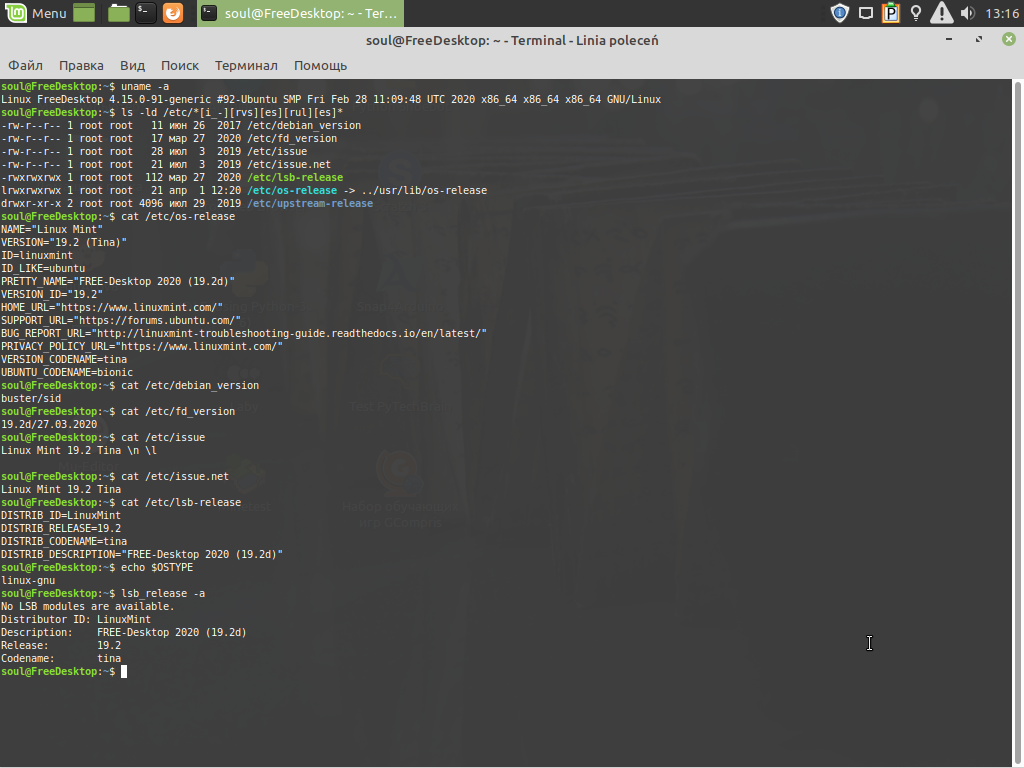1024x768 pixels.
Task: Click the 'uname -a' command text
Action: [x=145, y=86]
